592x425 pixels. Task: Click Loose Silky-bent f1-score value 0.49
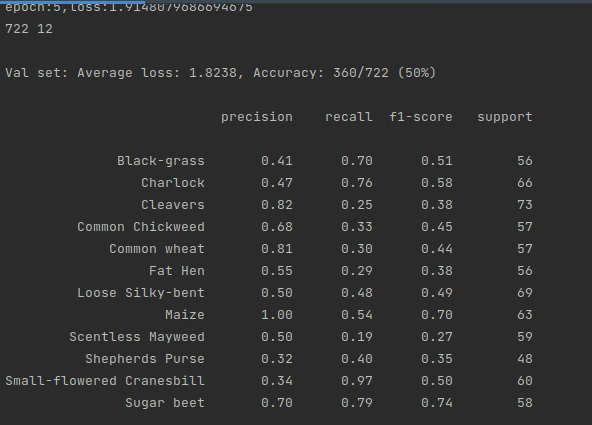[437, 293]
